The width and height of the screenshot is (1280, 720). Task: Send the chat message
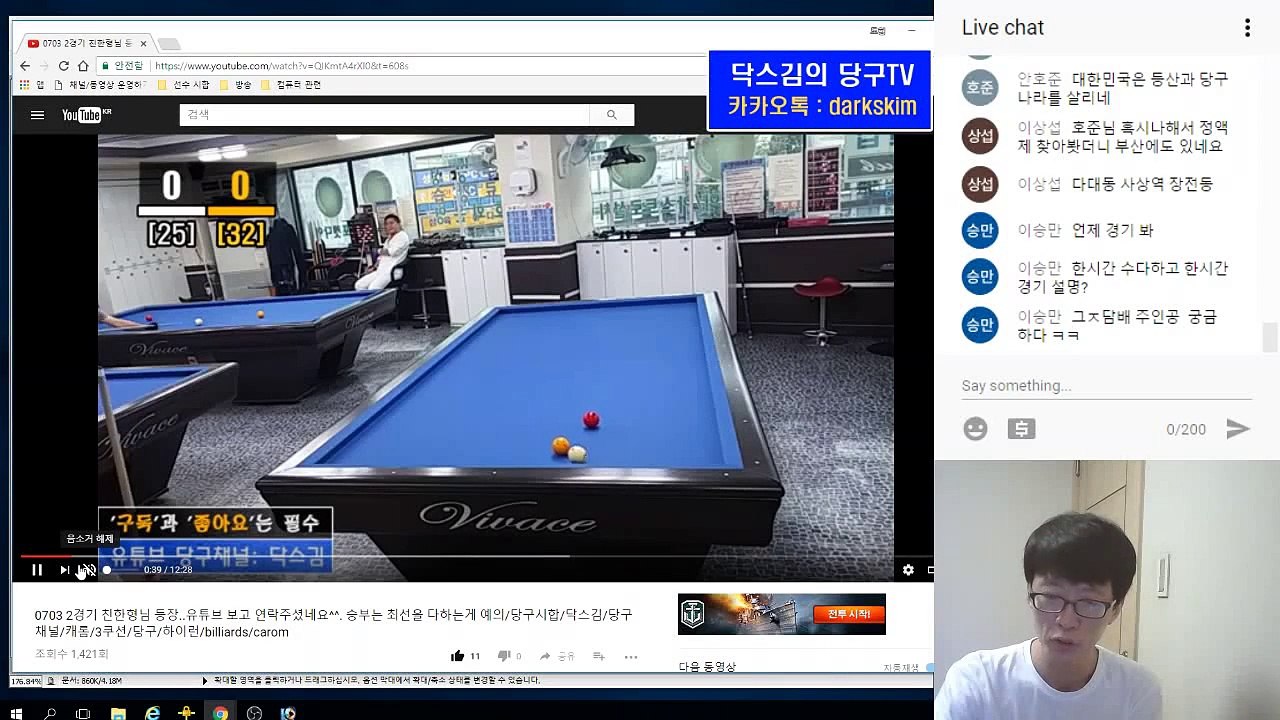(x=1238, y=429)
